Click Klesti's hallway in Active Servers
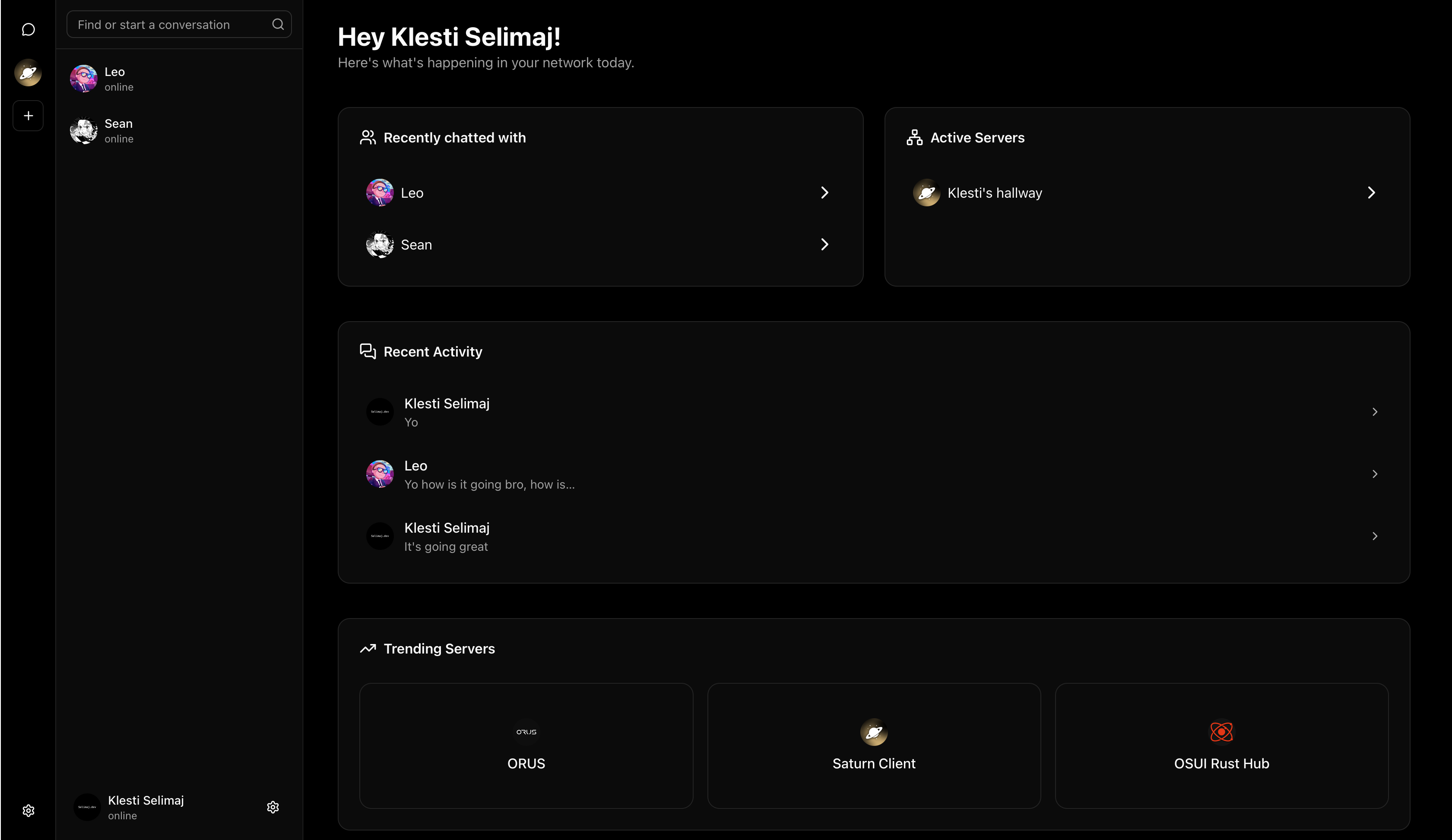1452x840 pixels. [x=995, y=193]
